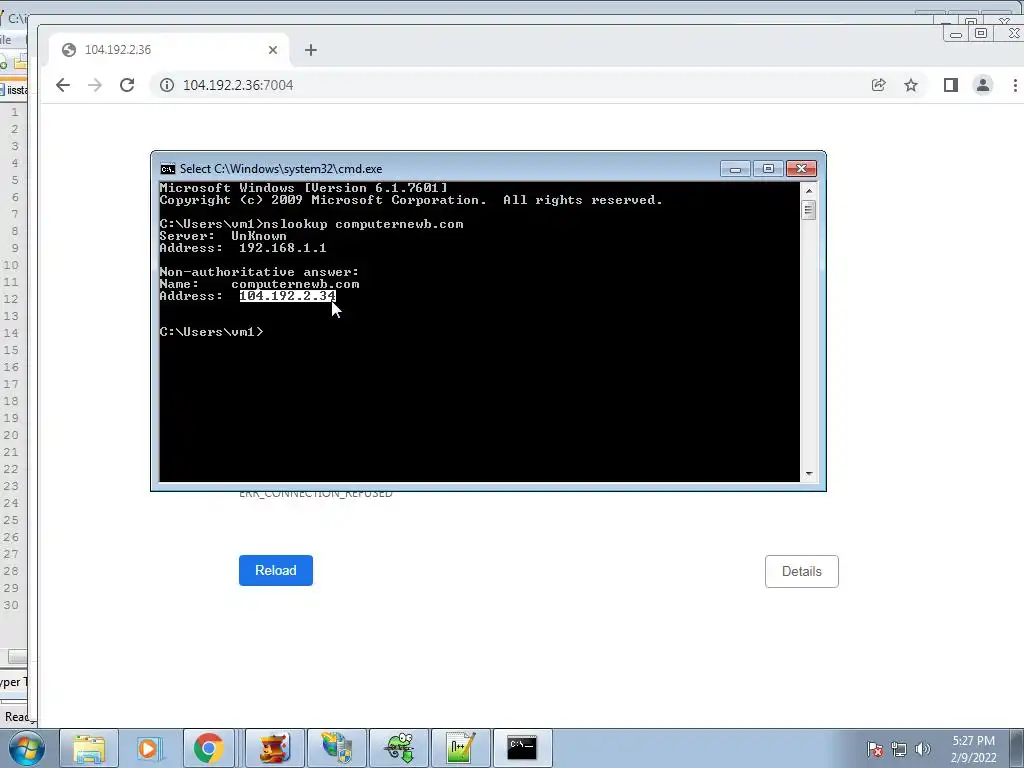This screenshot has height=768, width=1024.
Task: Click taskbar clock 5:27 PM
Action: (x=973, y=749)
